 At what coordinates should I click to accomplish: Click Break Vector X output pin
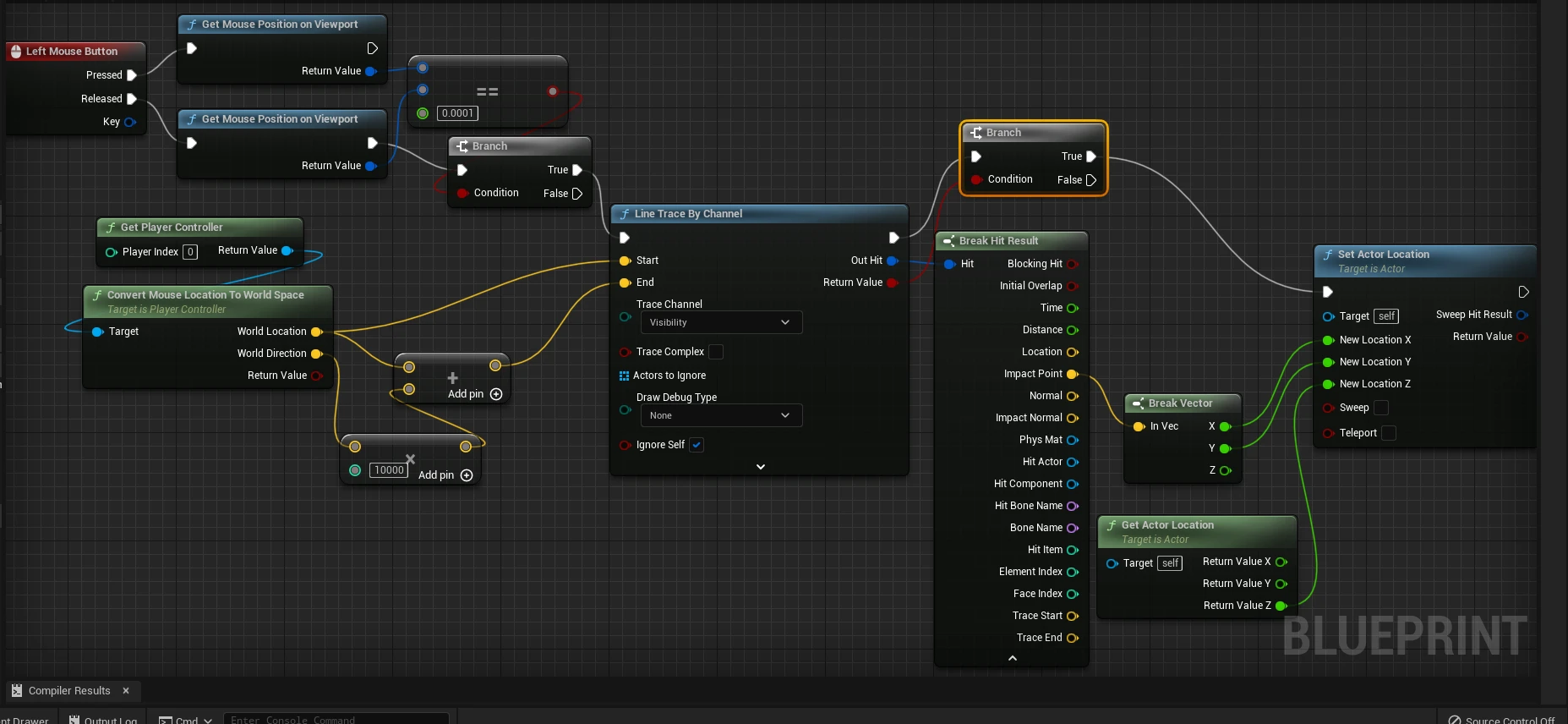tap(1226, 426)
